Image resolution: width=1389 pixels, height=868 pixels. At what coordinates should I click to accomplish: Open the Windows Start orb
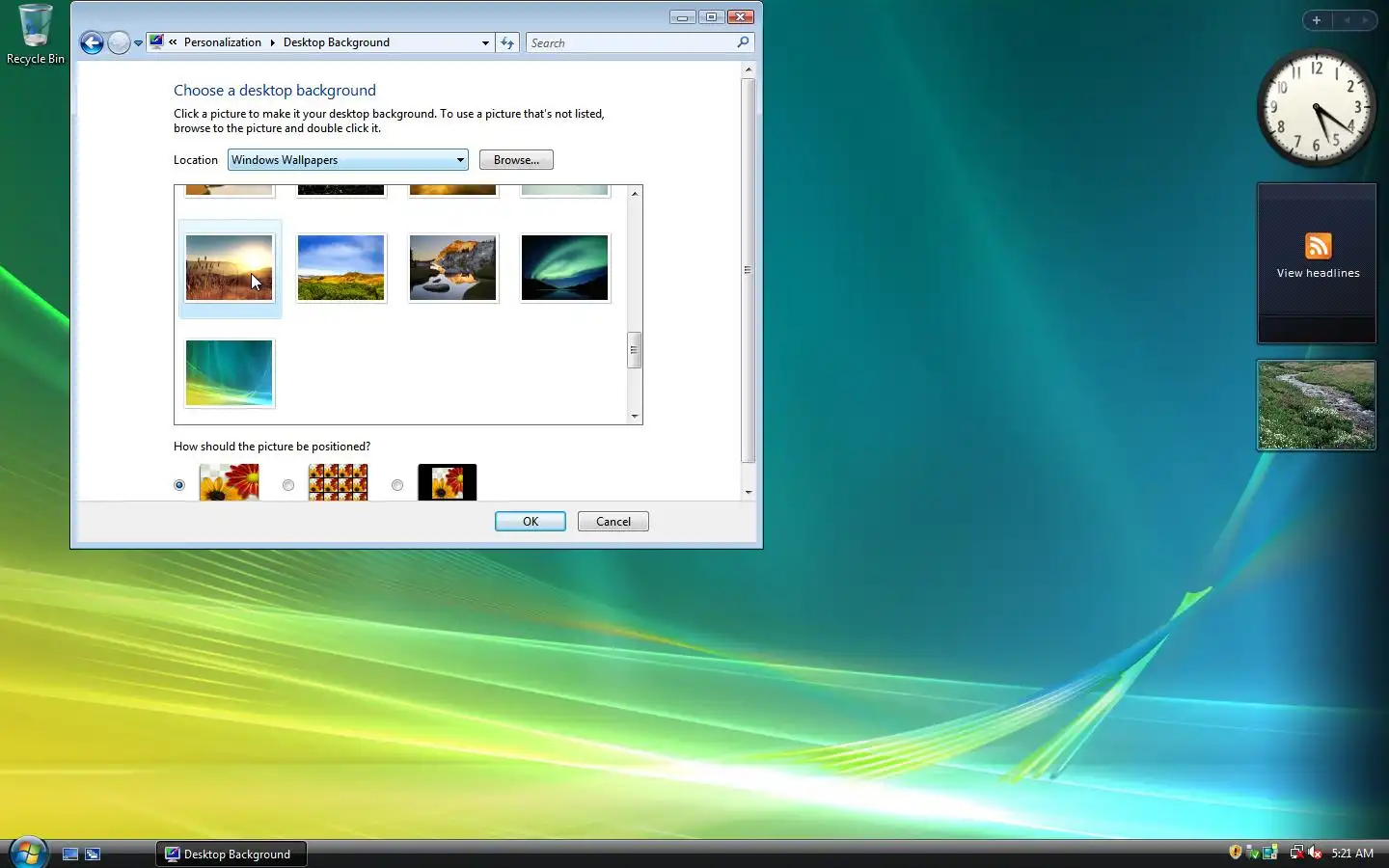[28, 853]
